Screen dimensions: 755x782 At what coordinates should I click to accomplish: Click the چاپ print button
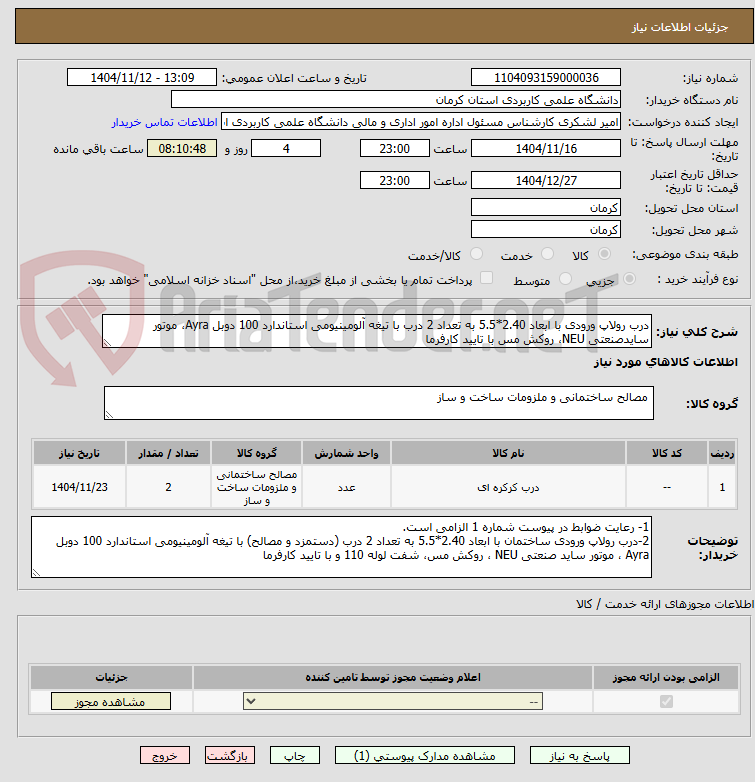click(295, 756)
